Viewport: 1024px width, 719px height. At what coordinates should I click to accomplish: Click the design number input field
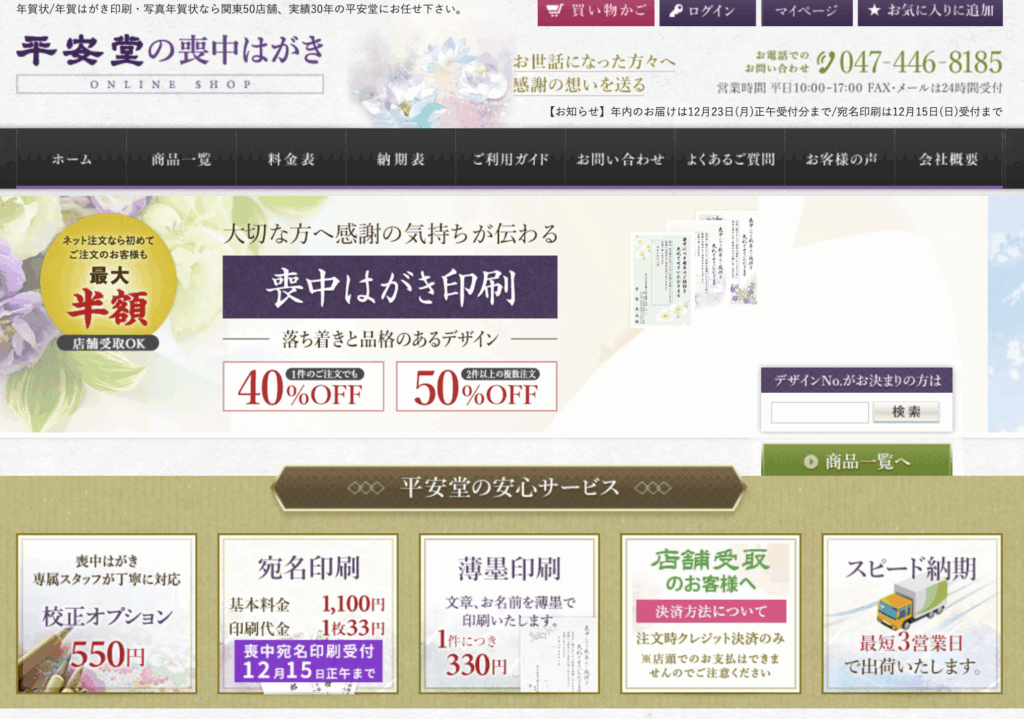[819, 412]
